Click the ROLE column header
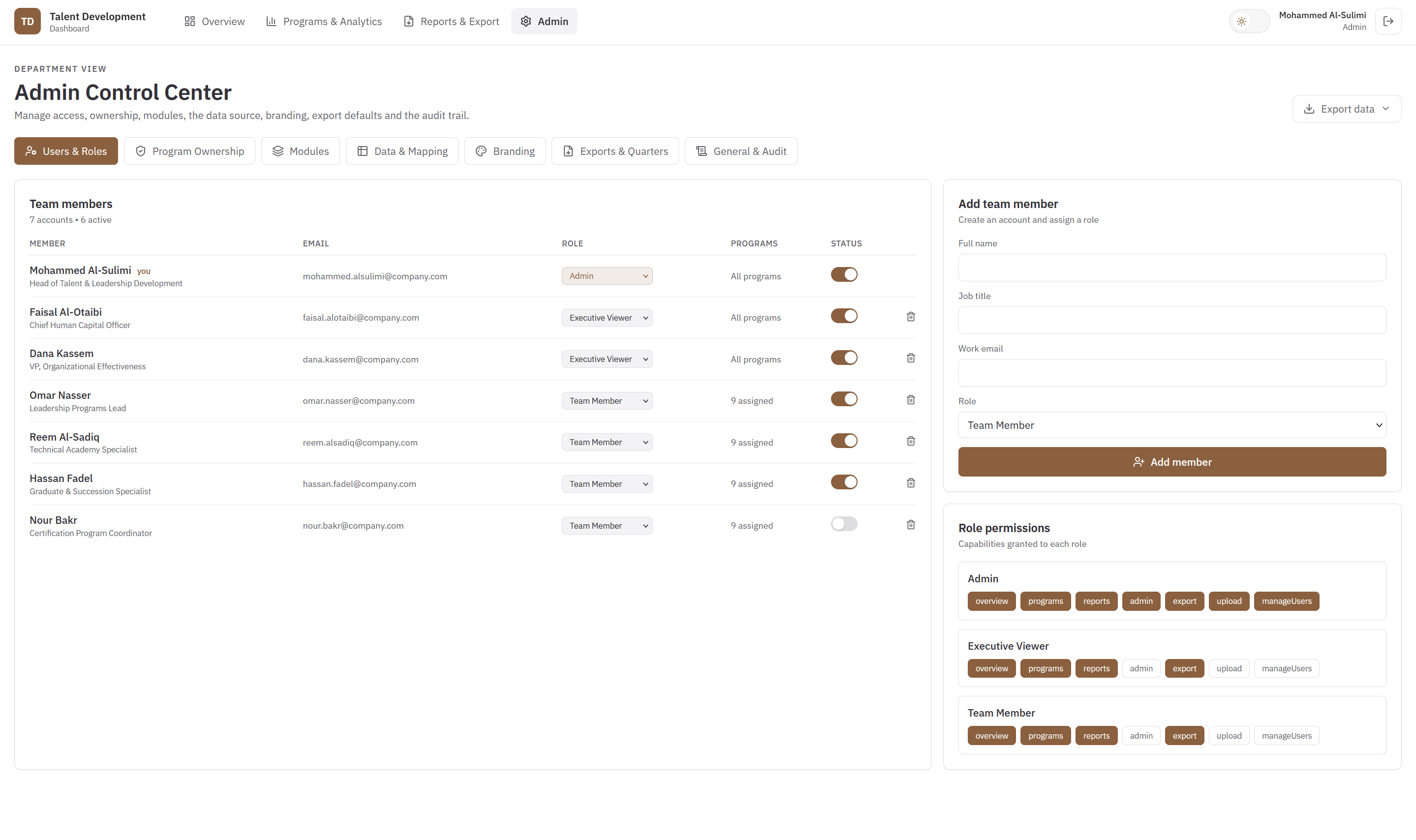Image resolution: width=1416 pixels, height=840 pixels. pyautogui.click(x=572, y=243)
